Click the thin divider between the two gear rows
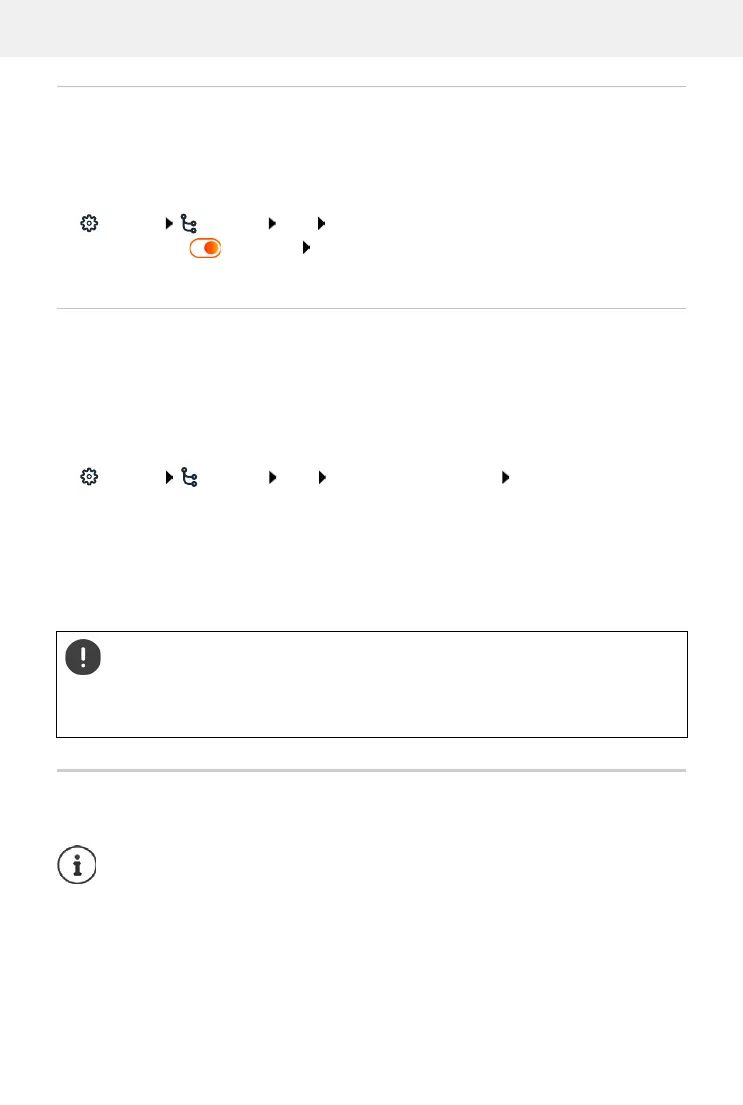This screenshot has height=1105, width=743. point(371,309)
